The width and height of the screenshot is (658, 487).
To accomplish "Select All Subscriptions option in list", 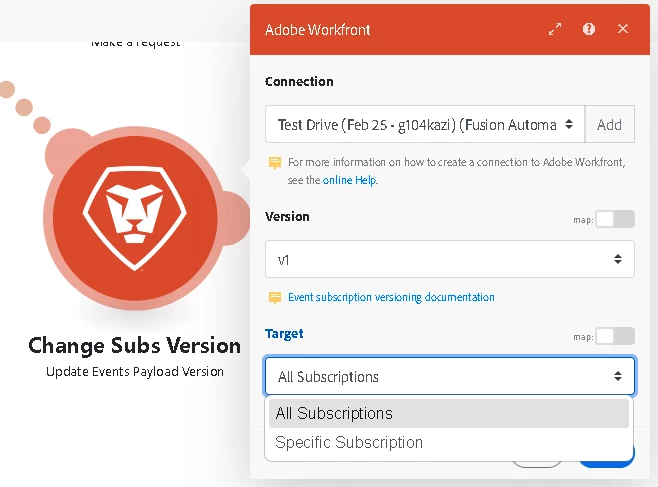I will point(449,413).
